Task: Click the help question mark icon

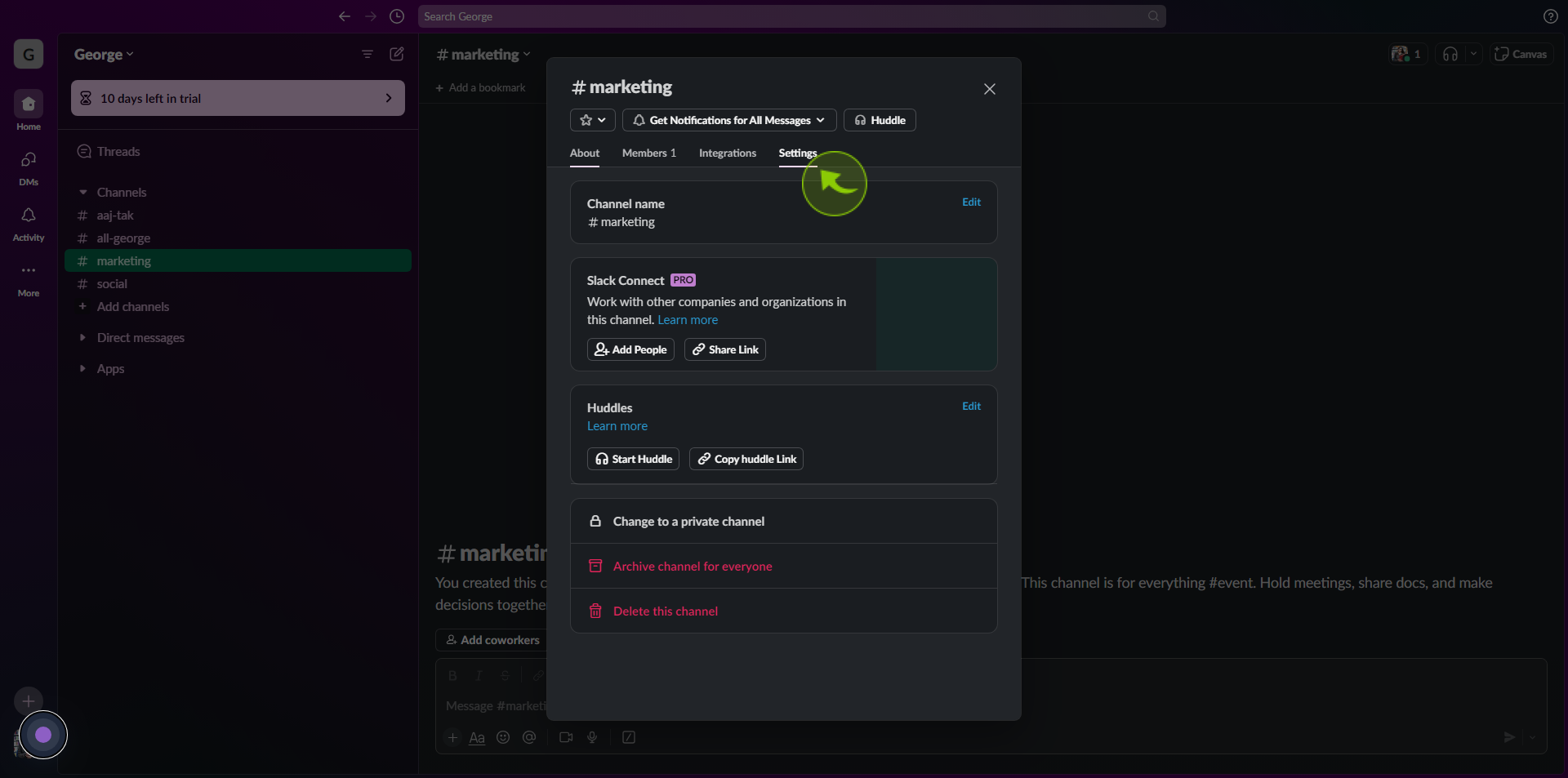Action: (1551, 16)
